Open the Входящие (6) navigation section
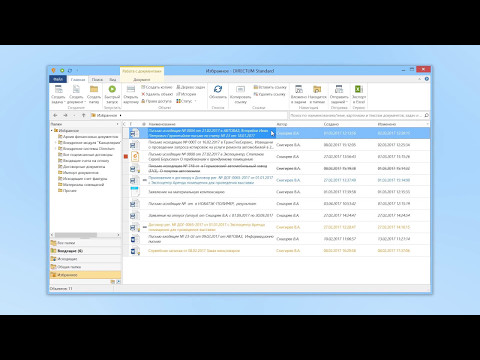Image resolution: width=480 pixels, height=360 pixels. coord(85,251)
